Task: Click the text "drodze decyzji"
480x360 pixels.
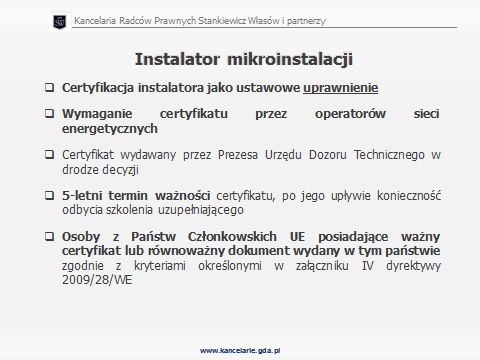Action: [100, 170]
